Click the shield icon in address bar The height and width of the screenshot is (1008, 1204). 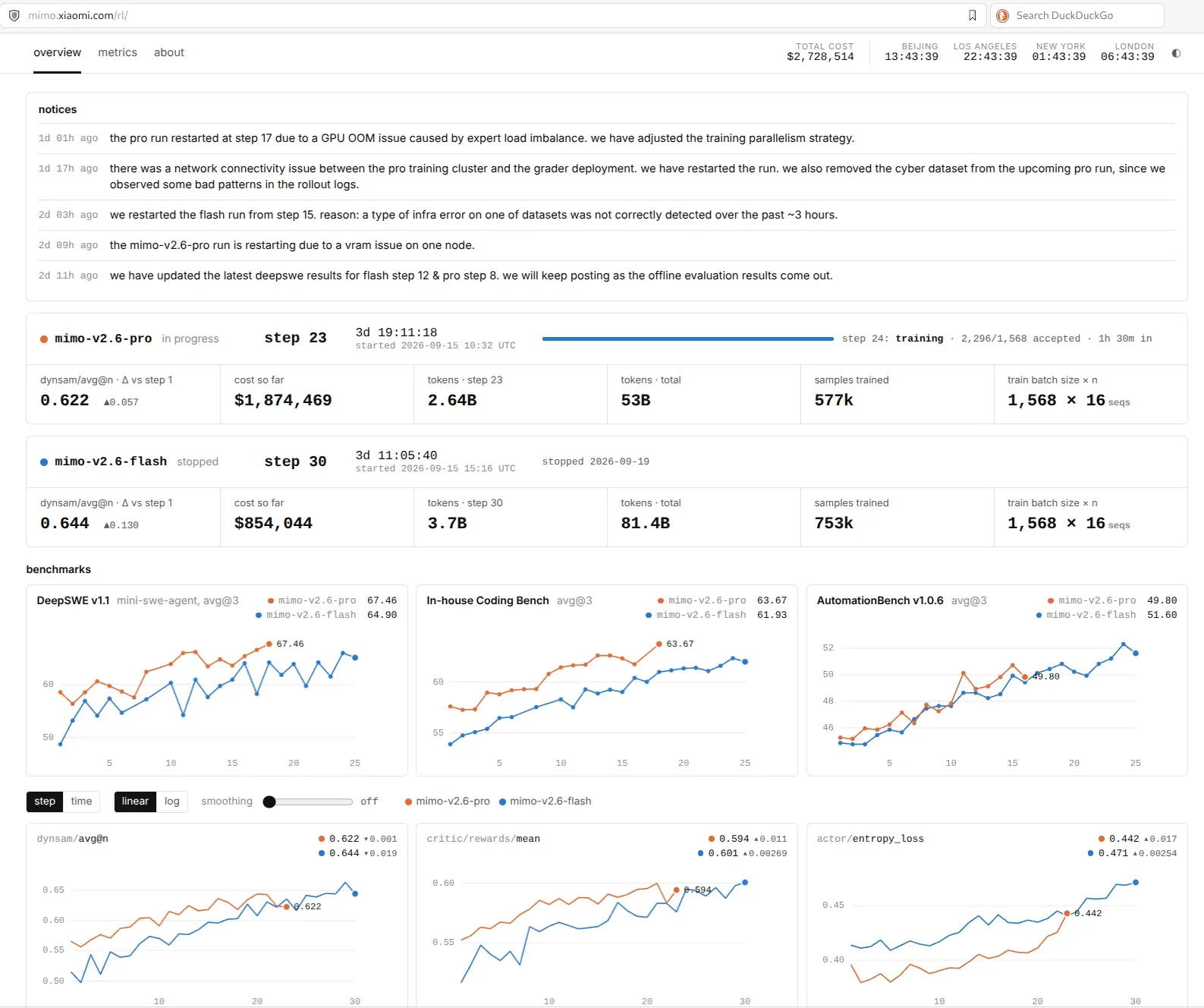(14, 15)
